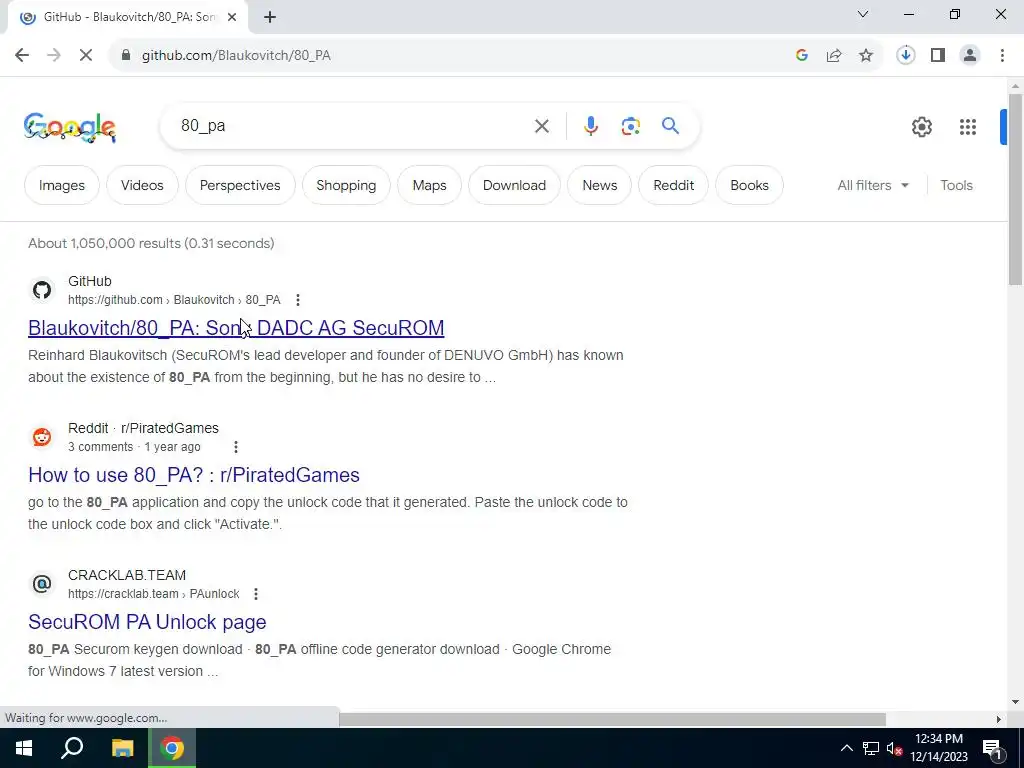The height and width of the screenshot is (768, 1024).
Task: Open the downloads icon in toolbar
Action: point(905,56)
